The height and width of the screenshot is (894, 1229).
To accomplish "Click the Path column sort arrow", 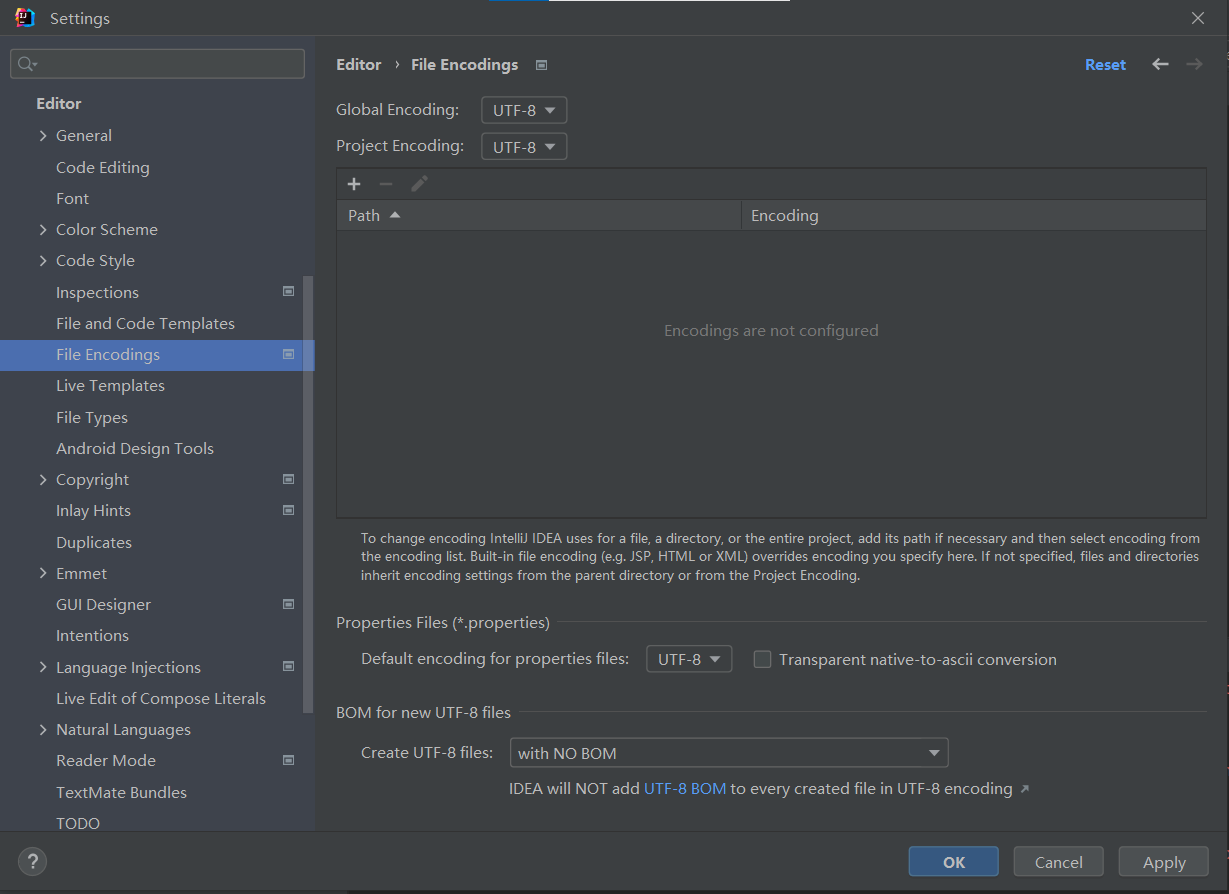I will click(395, 215).
